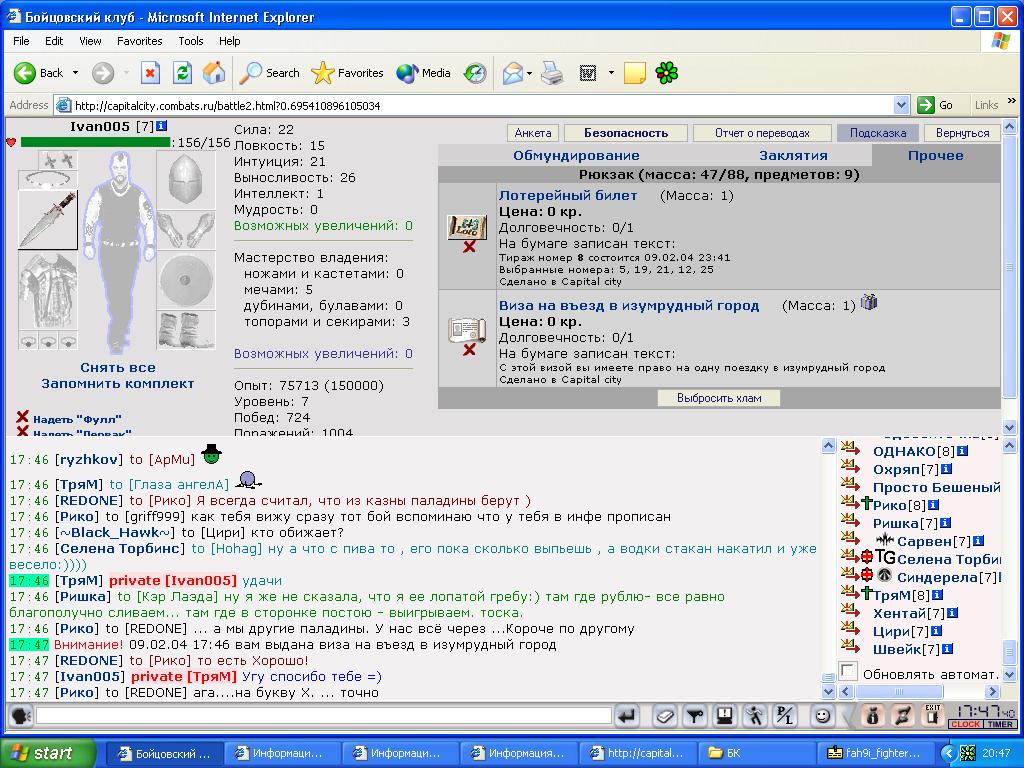
Task: Toggle the TIMER mode button
Action: (x=999, y=724)
